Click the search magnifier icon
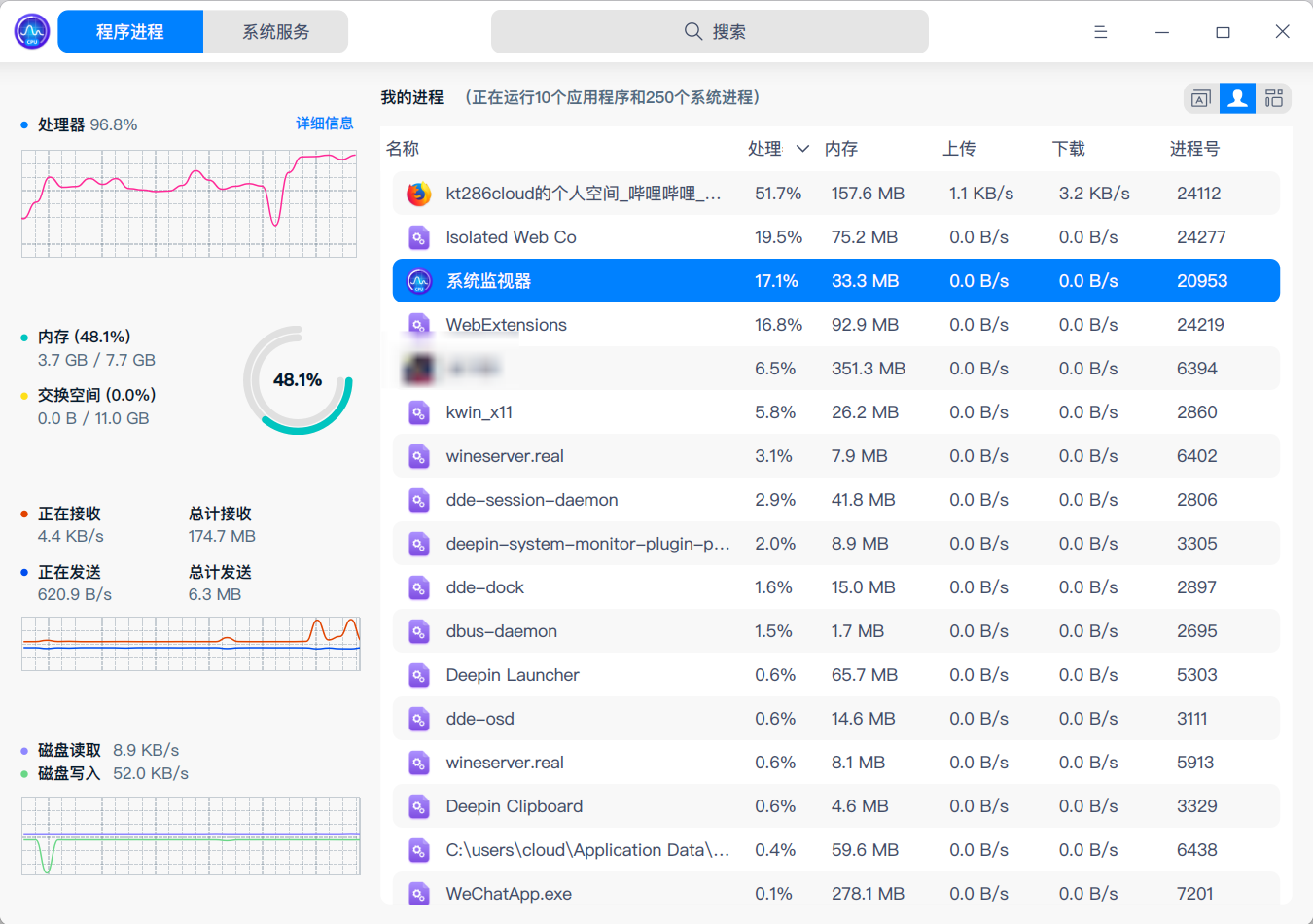The image size is (1313, 924). [x=692, y=31]
